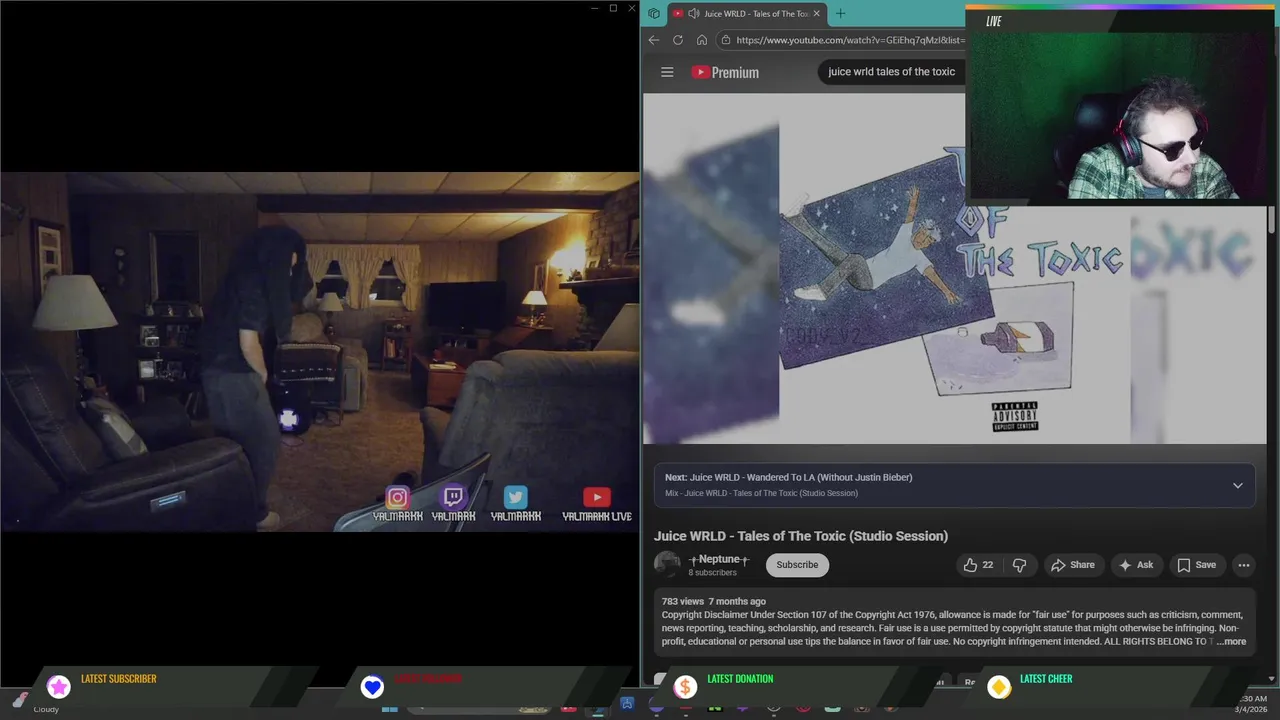The image size is (1280, 720).
Task: Click the left window video feed
Action: [320, 352]
